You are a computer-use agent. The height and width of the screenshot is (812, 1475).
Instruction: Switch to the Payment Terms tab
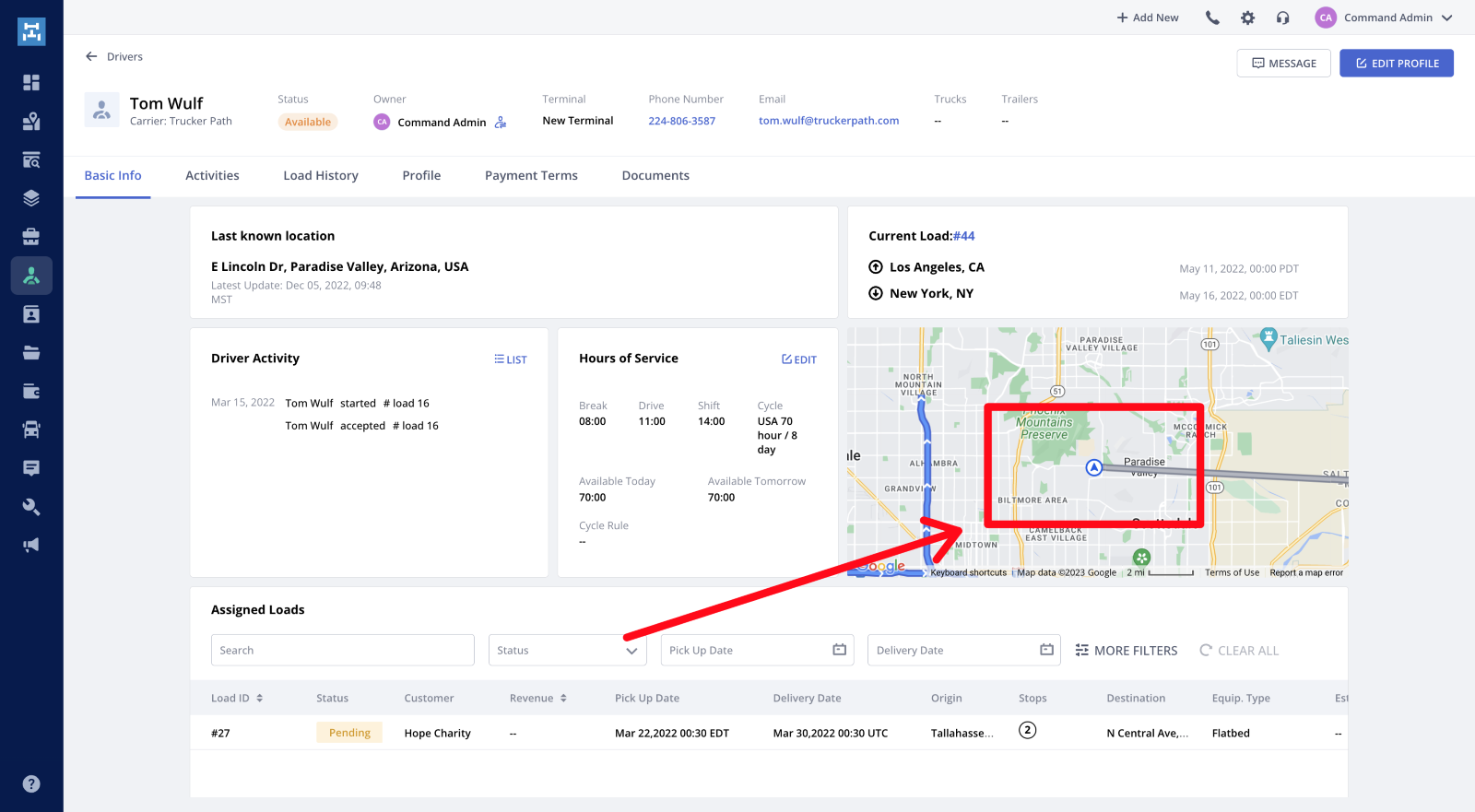point(531,175)
